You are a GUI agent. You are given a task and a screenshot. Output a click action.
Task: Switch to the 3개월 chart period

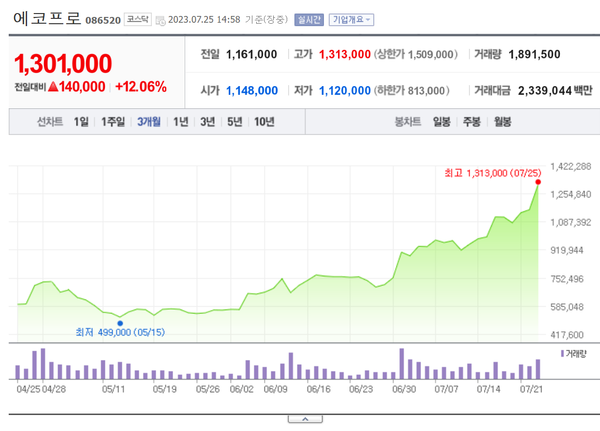coord(149,122)
